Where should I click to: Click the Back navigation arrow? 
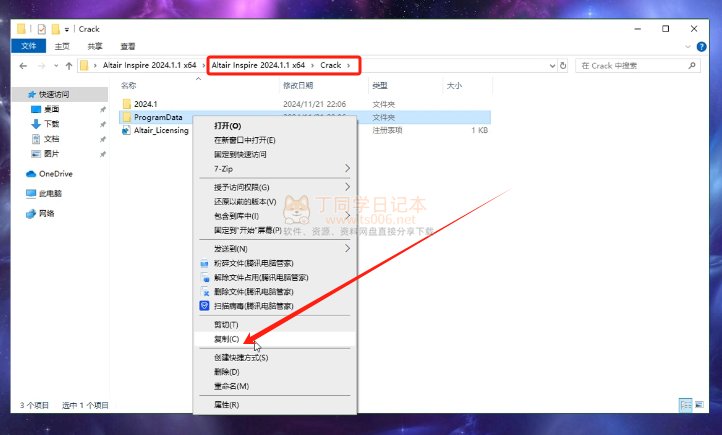click(23, 66)
